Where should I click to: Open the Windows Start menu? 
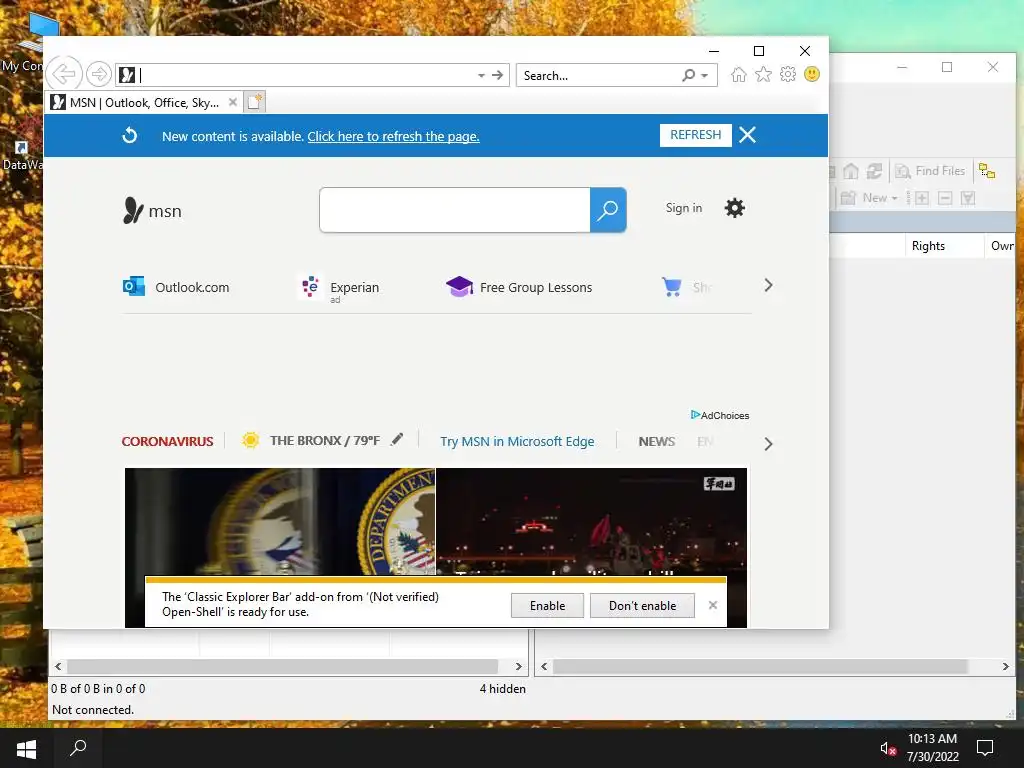pos(26,748)
